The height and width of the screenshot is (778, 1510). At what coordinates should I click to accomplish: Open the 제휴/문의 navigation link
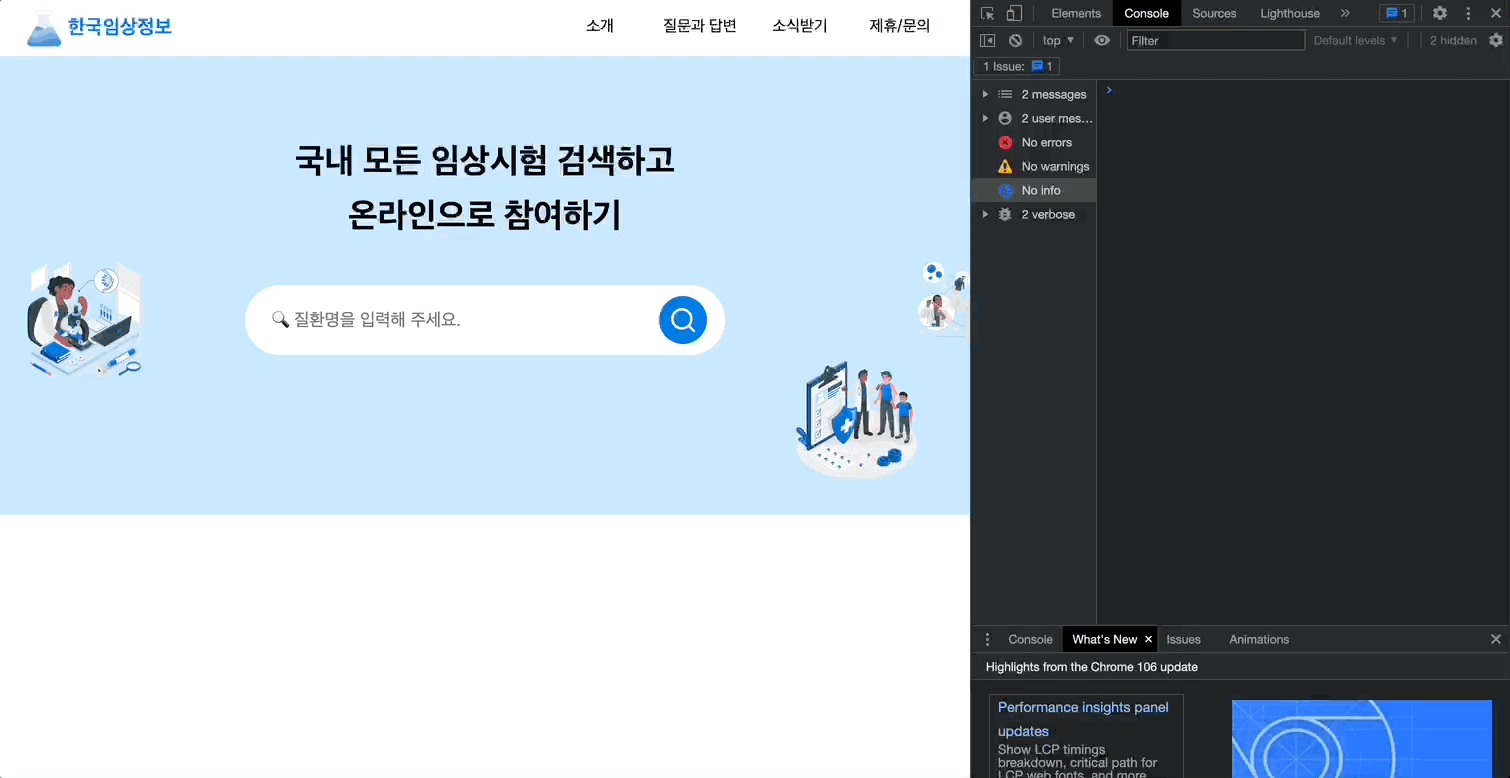[900, 26]
